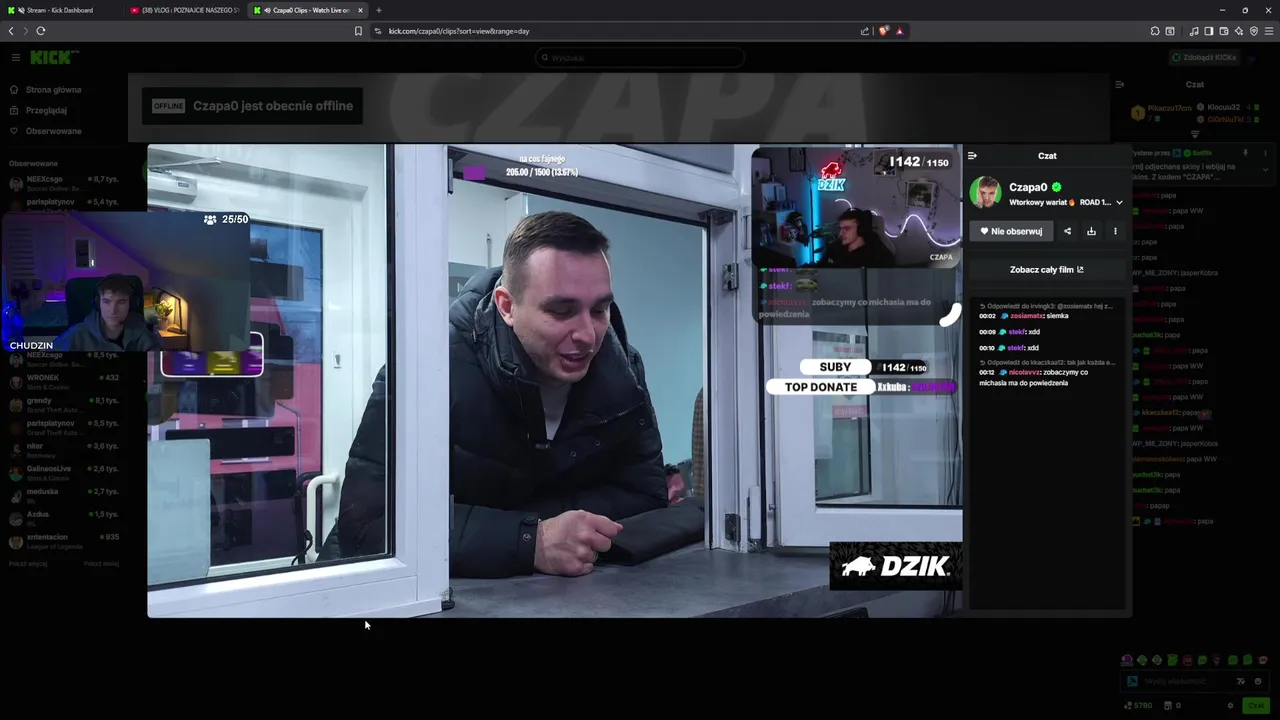Open the clip's three-dot options menu
The width and height of the screenshot is (1280, 720).
pyautogui.click(x=1115, y=231)
